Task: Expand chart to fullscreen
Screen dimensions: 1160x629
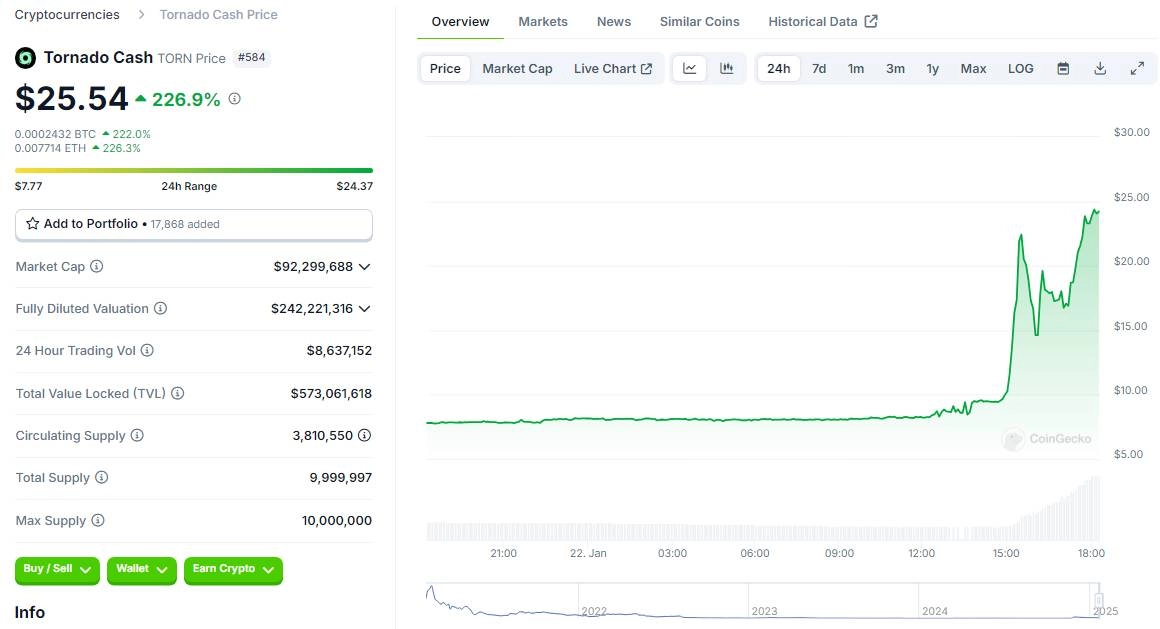Action: click(x=1137, y=69)
